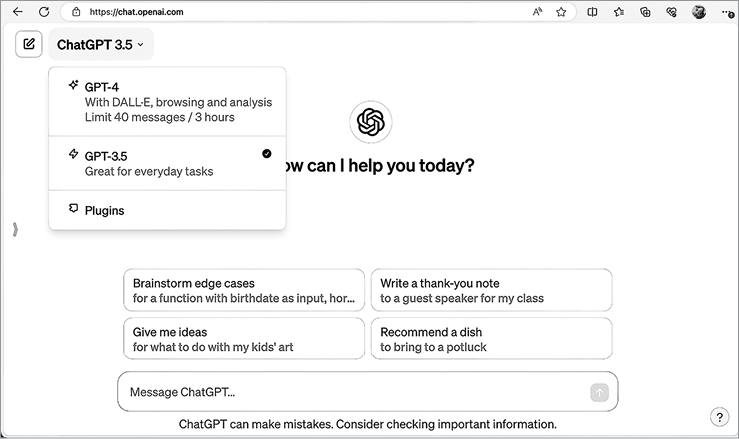Click the new chat compose icon
The height and width of the screenshot is (439, 739).
tap(29, 44)
